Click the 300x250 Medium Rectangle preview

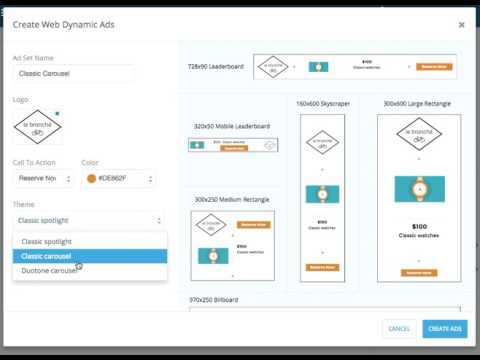pos(233,246)
